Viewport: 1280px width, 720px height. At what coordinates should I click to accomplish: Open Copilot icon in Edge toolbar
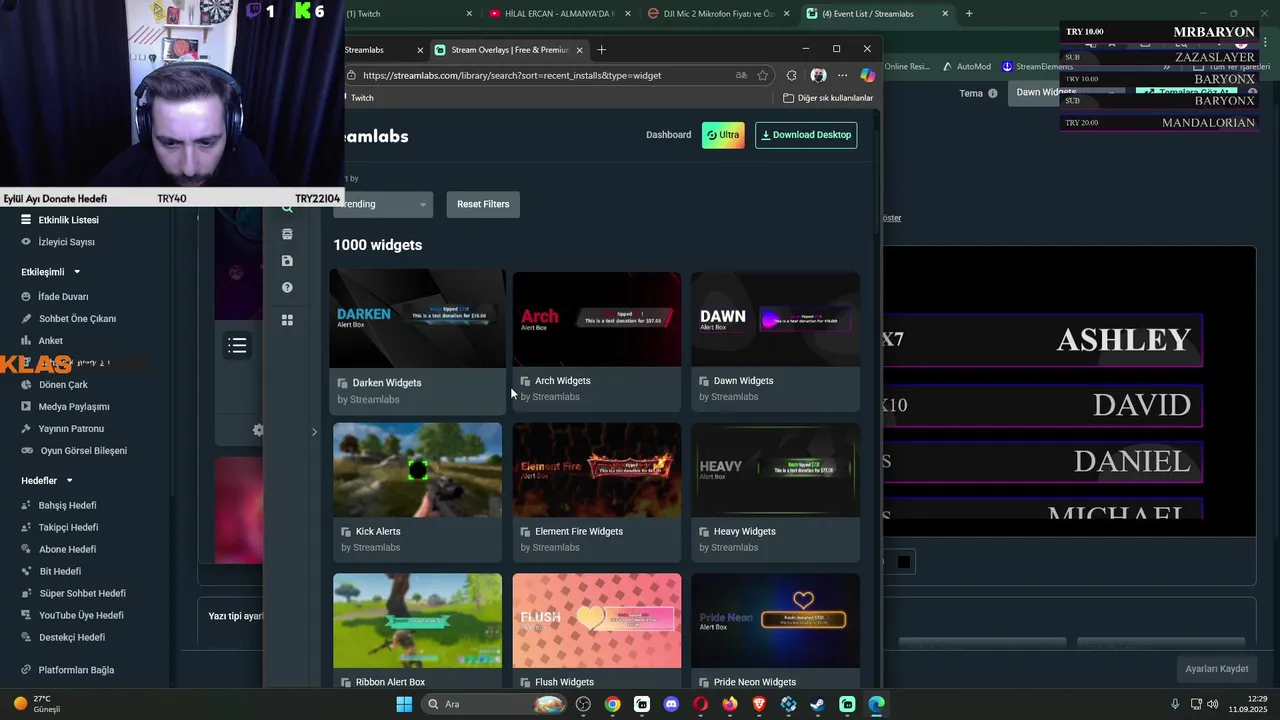tap(867, 75)
